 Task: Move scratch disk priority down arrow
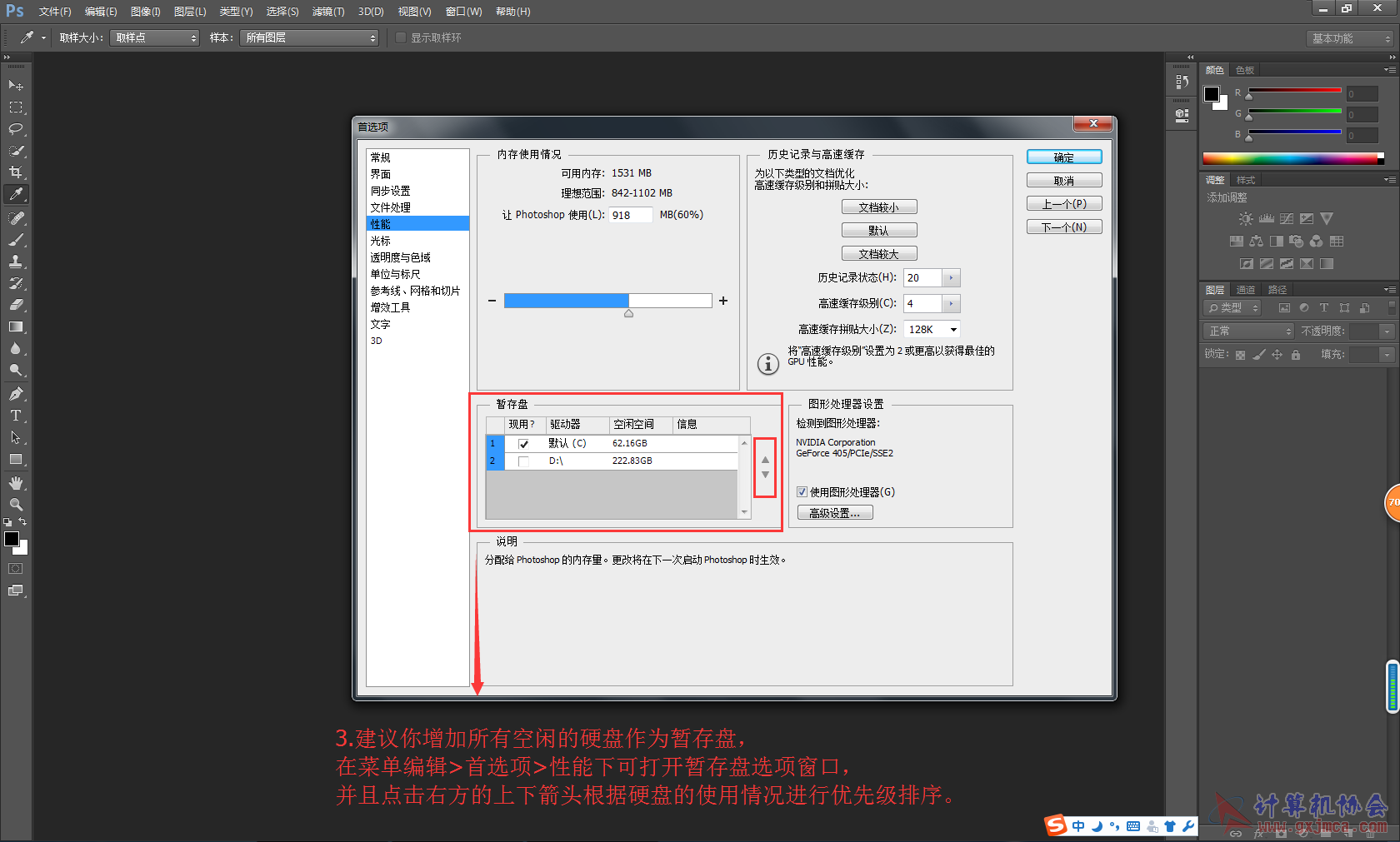[x=765, y=475]
